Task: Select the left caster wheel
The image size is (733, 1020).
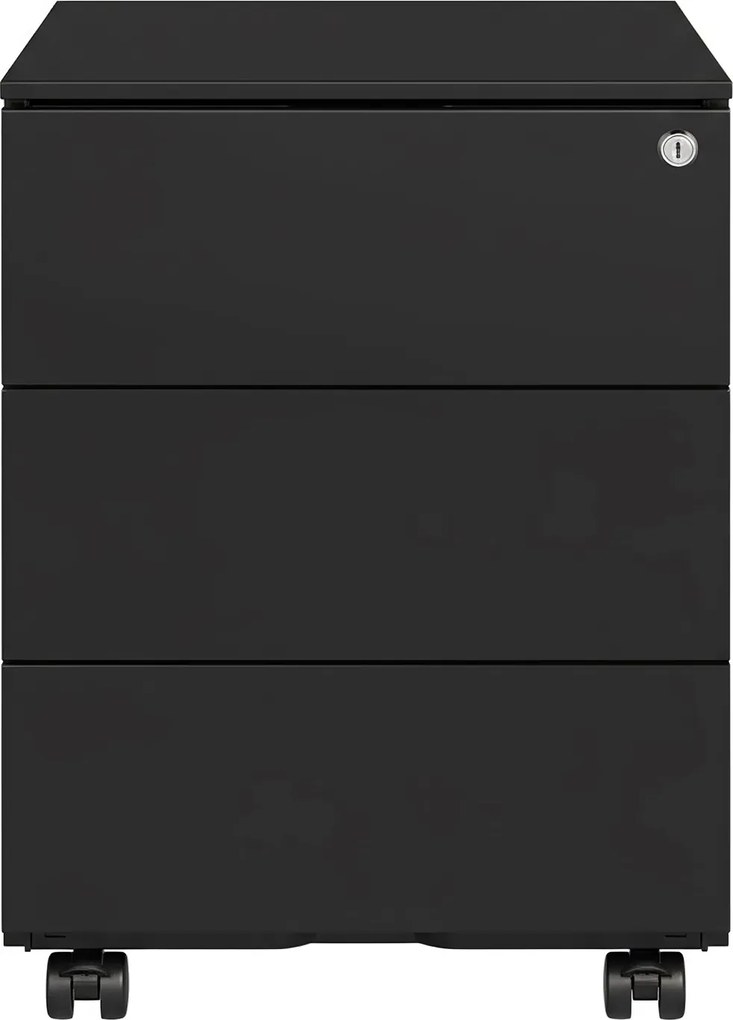Action: coord(87,984)
